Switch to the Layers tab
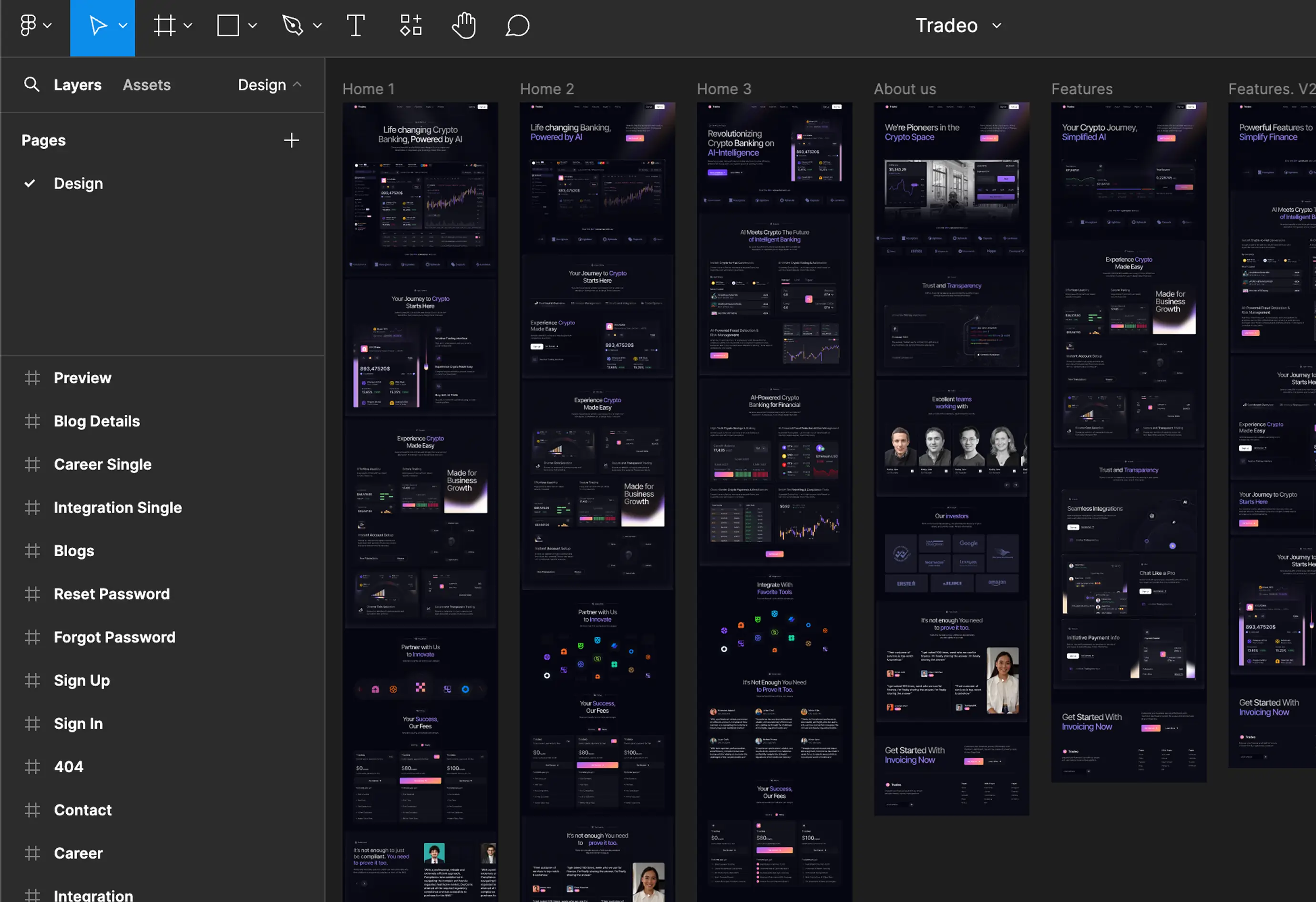The width and height of the screenshot is (1316, 902). (78, 85)
